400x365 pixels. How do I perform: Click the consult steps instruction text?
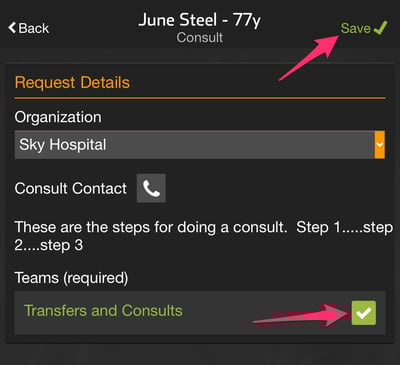coord(204,236)
